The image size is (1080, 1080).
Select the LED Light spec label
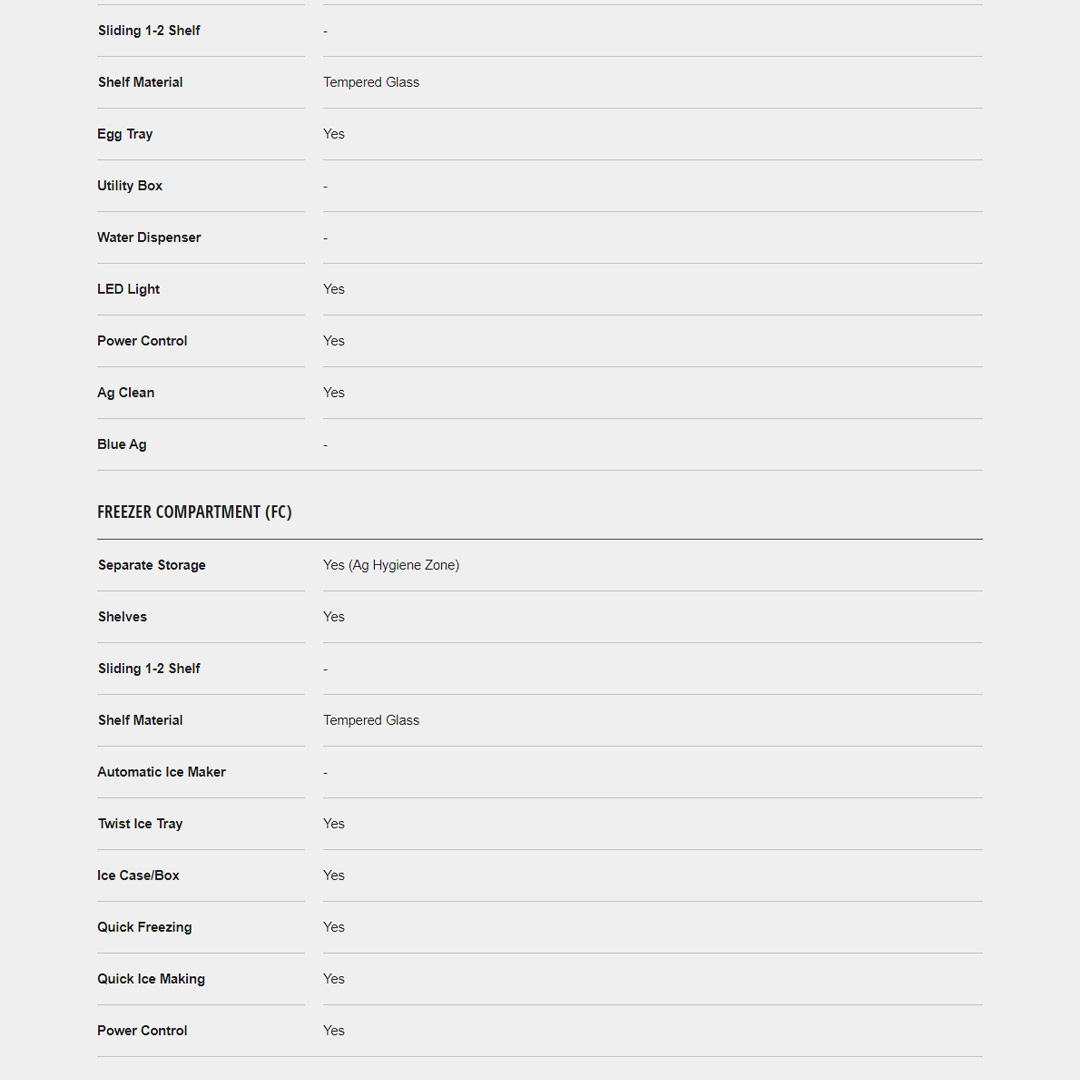pyautogui.click(x=129, y=289)
